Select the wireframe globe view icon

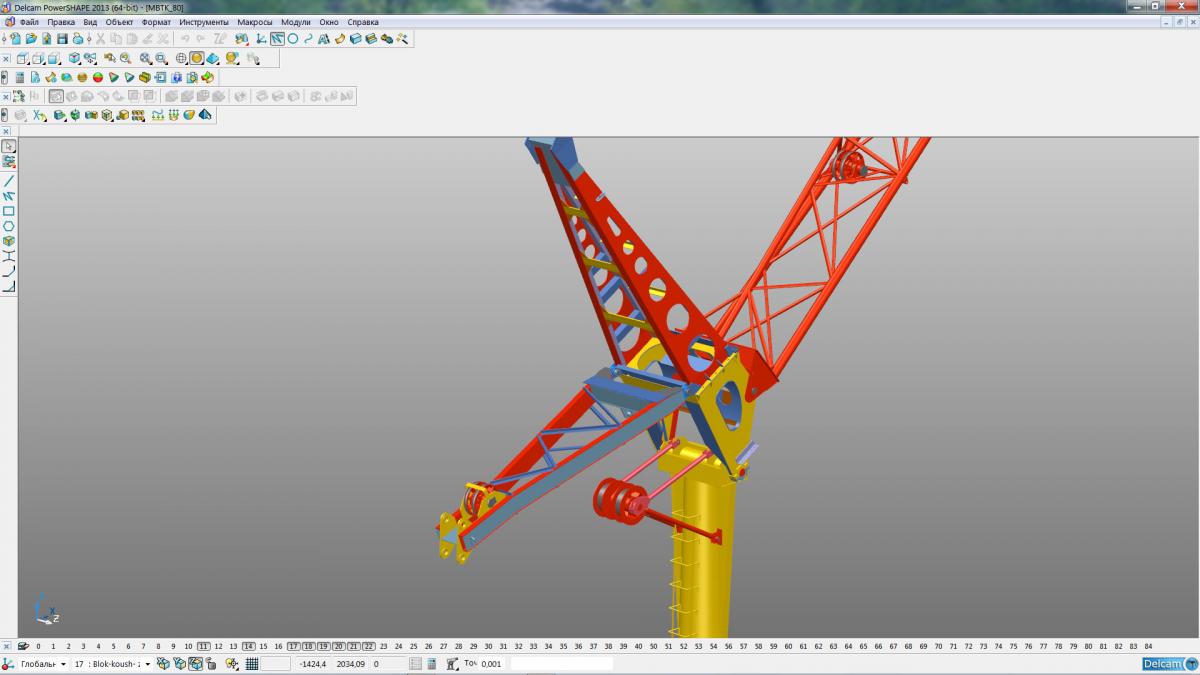(x=181, y=58)
